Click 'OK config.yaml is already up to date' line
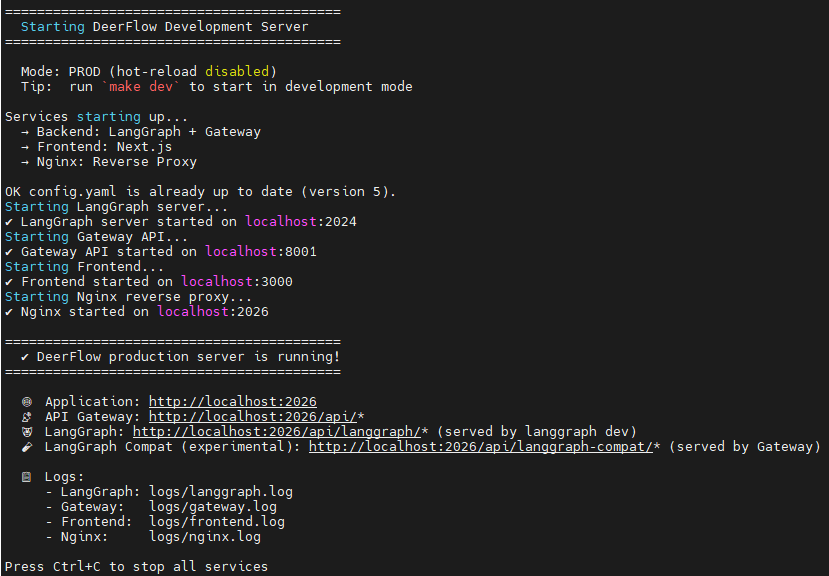 200,191
